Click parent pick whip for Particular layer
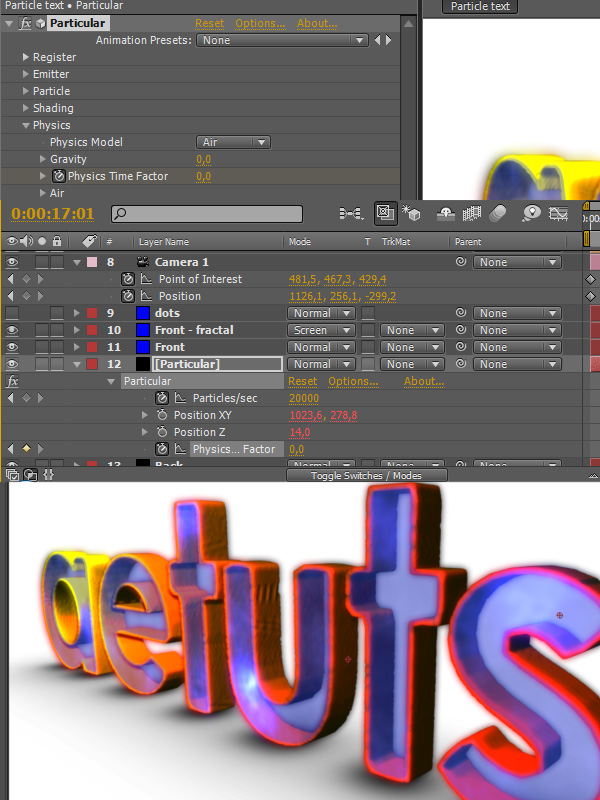The image size is (600, 800). click(x=461, y=364)
